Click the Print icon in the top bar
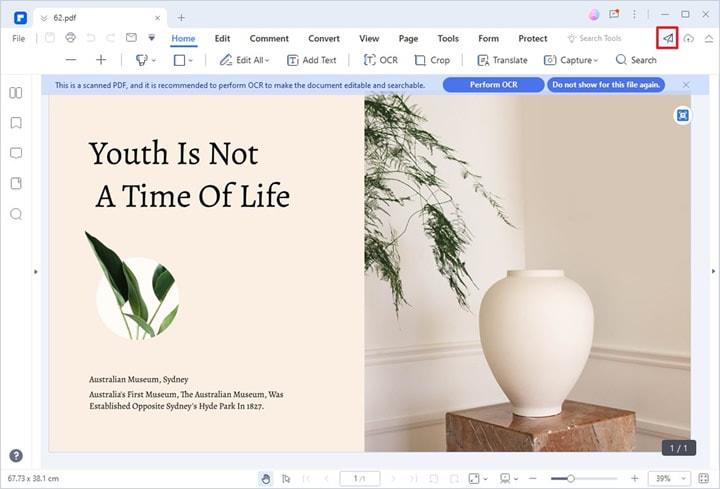This screenshot has width=720, height=489. coord(70,38)
